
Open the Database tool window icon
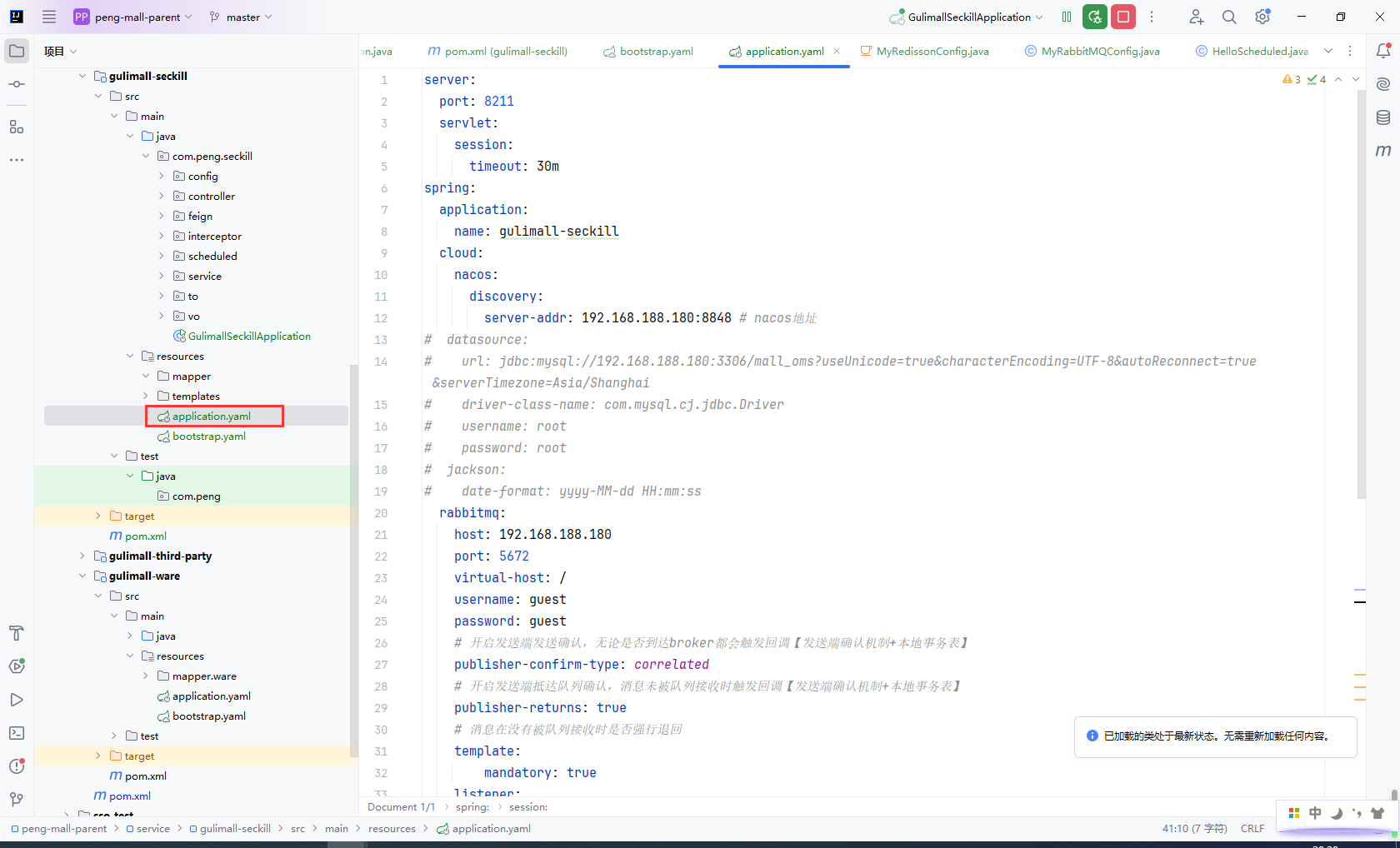(x=1383, y=117)
